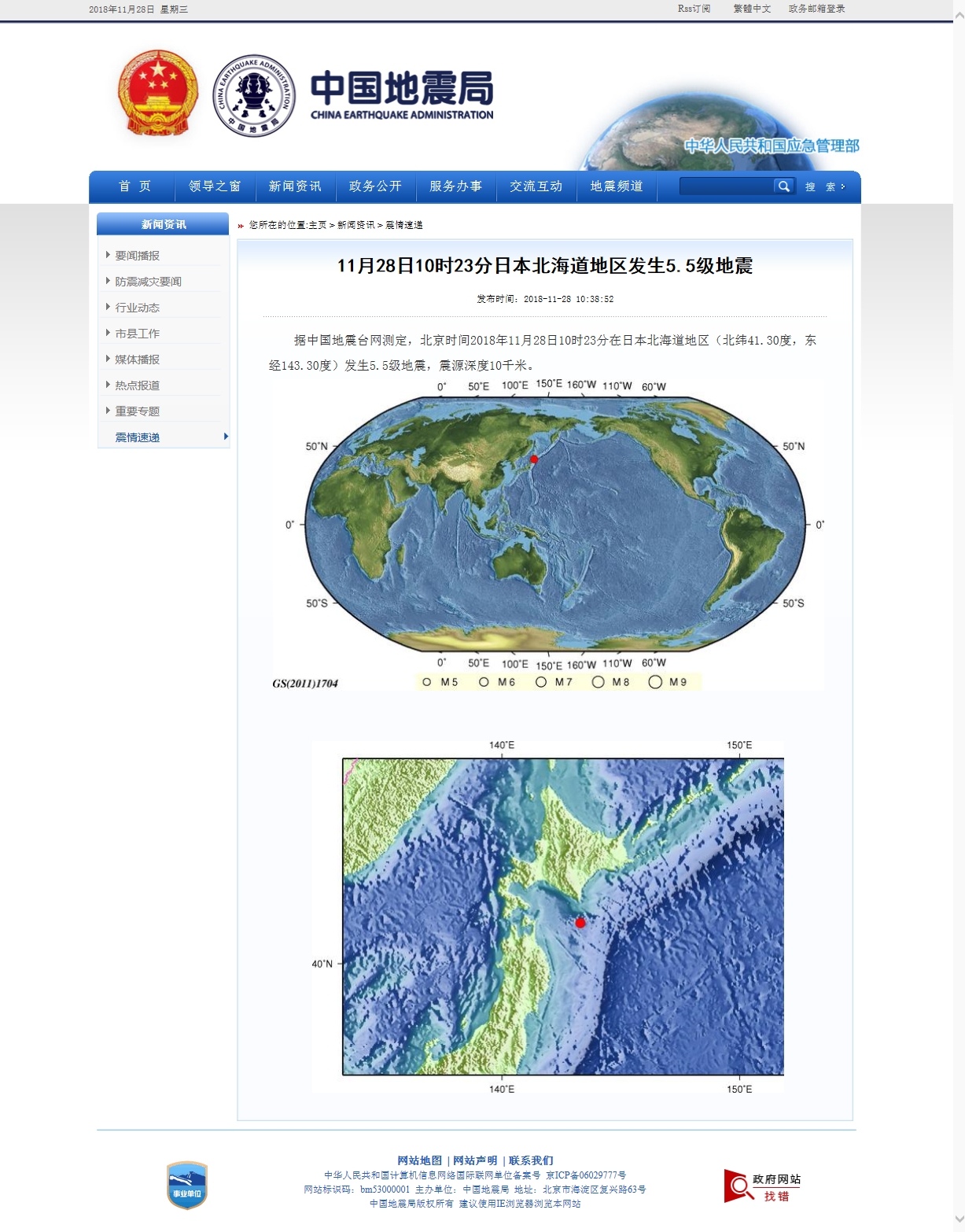Go to 首页 in the navigation bar
The image size is (965, 1232).
coord(134,186)
